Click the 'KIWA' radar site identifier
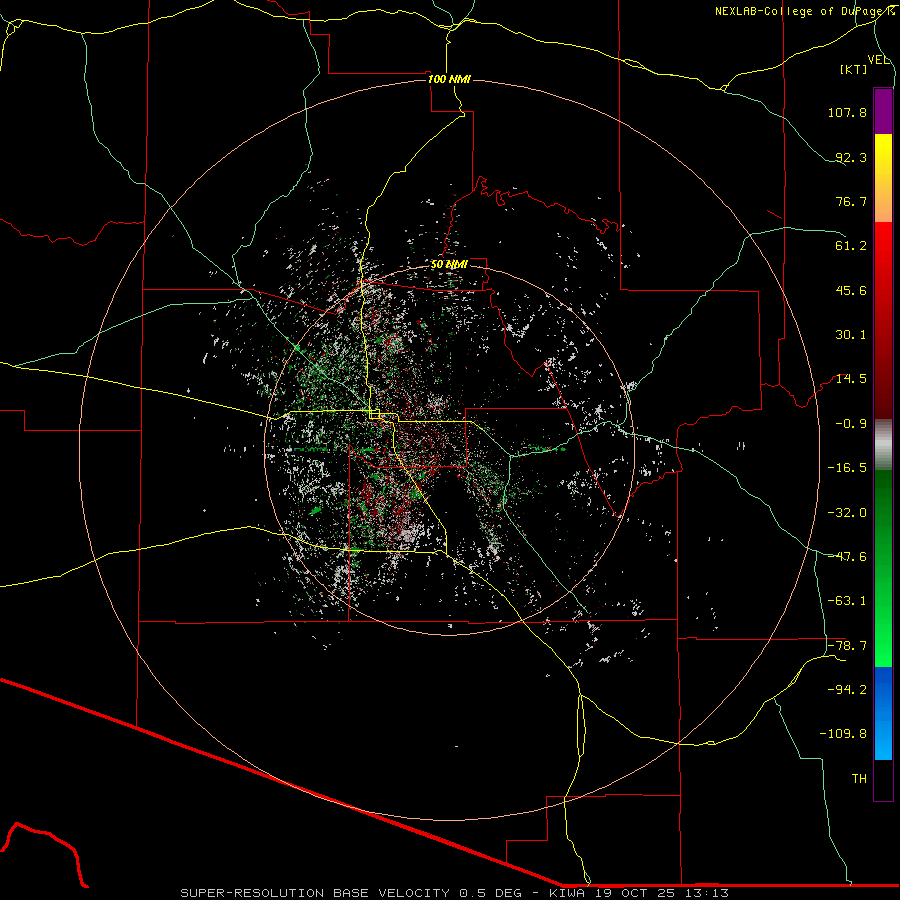The width and height of the screenshot is (900, 900). (565, 893)
